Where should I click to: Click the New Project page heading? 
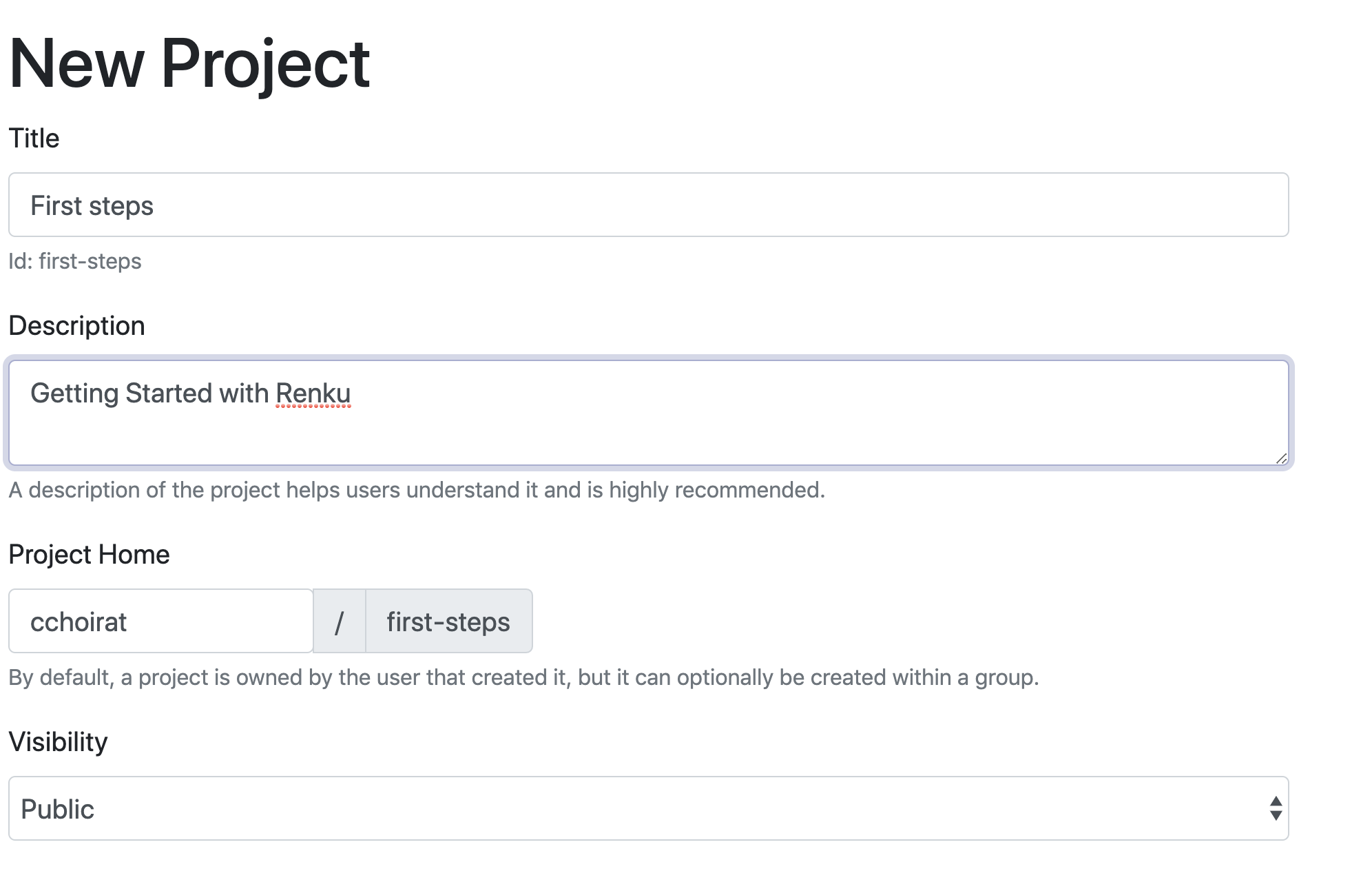click(189, 63)
